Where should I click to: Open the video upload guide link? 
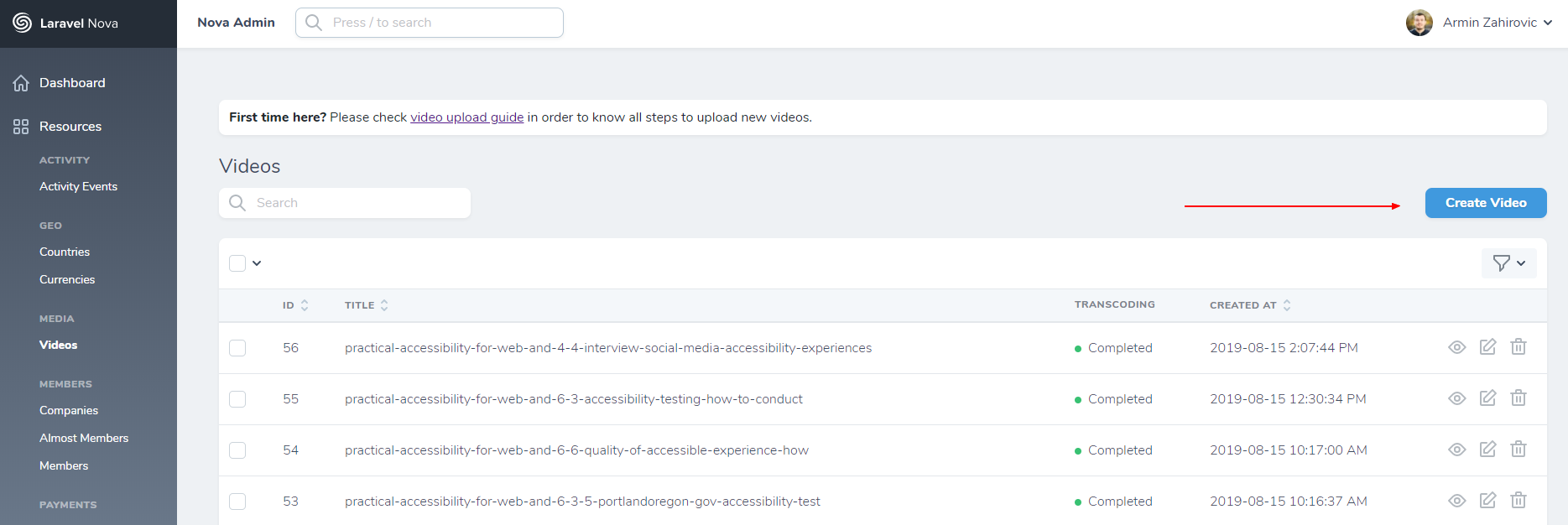click(x=466, y=117)
